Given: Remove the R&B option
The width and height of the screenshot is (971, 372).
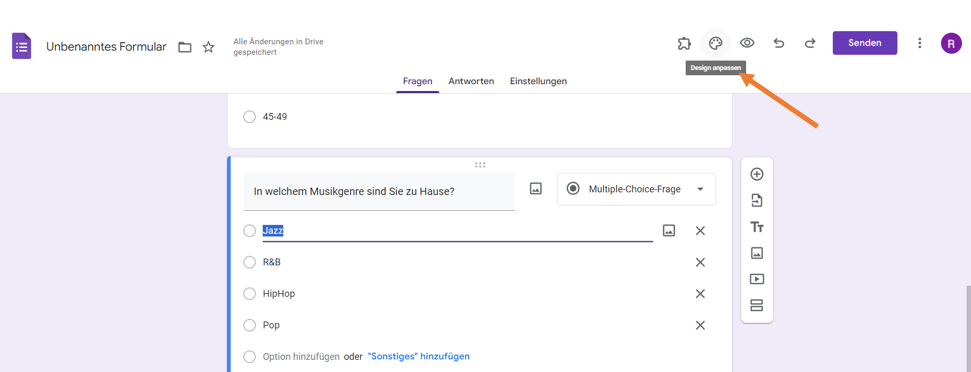Looking at the screenshot, I should point(700,262).
